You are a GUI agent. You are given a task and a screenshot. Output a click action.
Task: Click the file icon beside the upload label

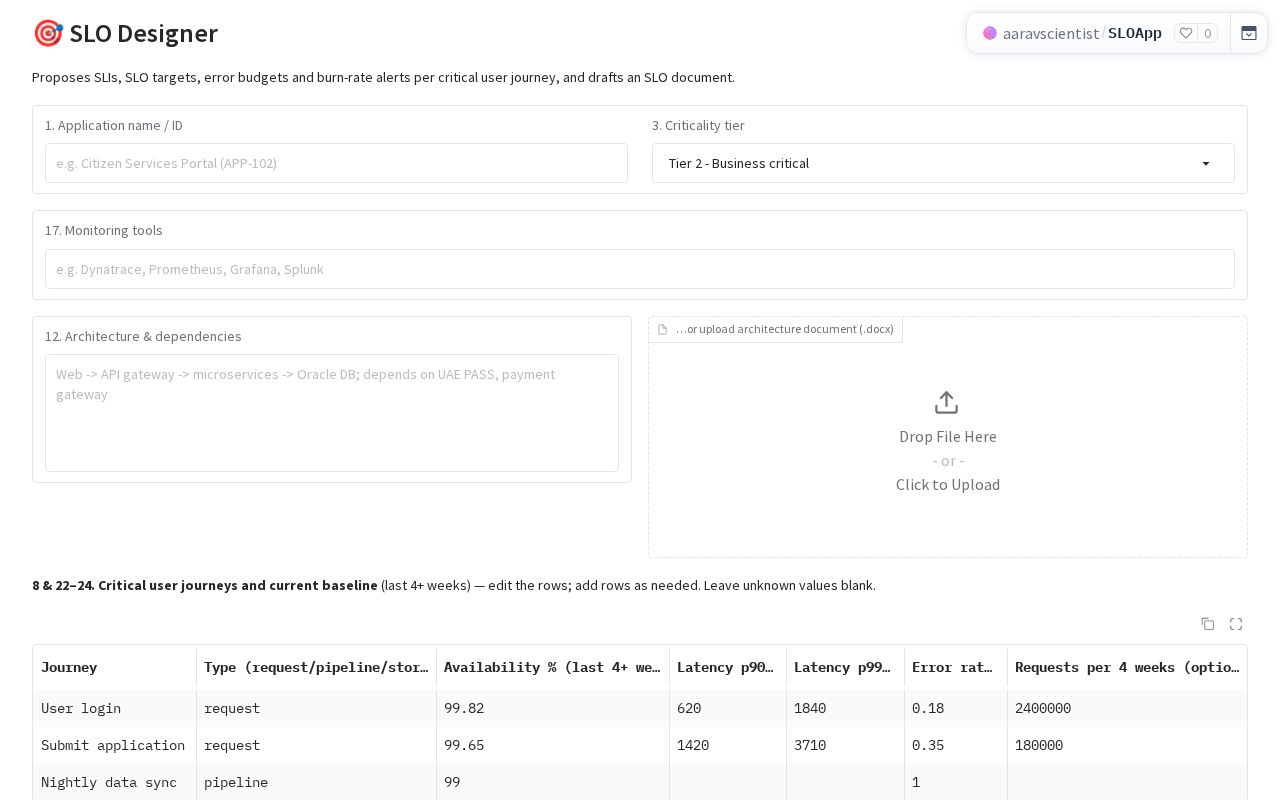[662, 330]
